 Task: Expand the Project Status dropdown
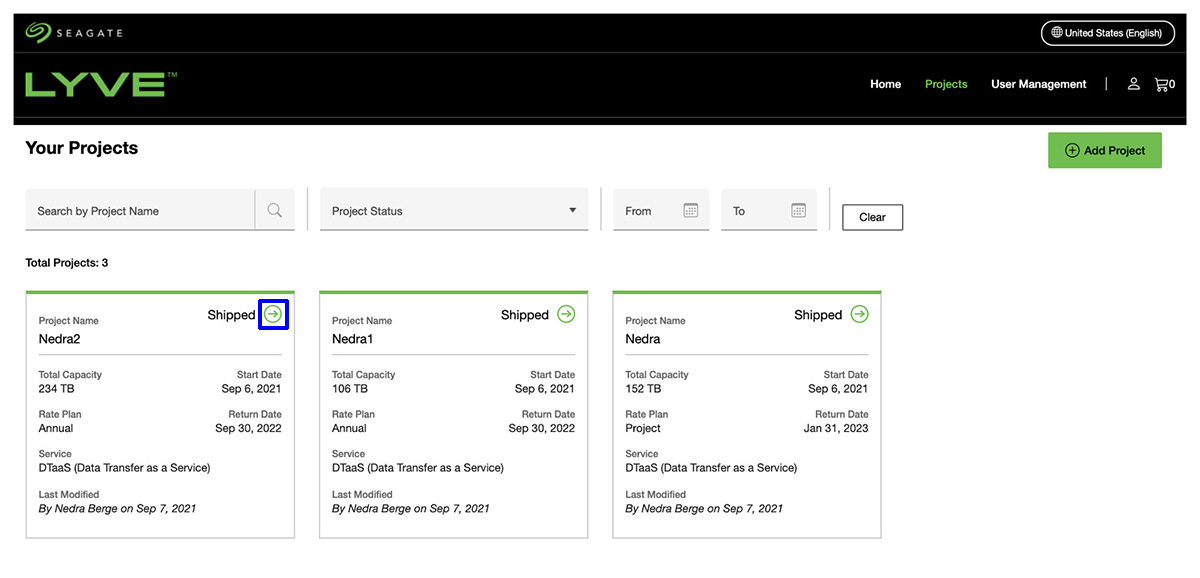[x=454, y=210]
